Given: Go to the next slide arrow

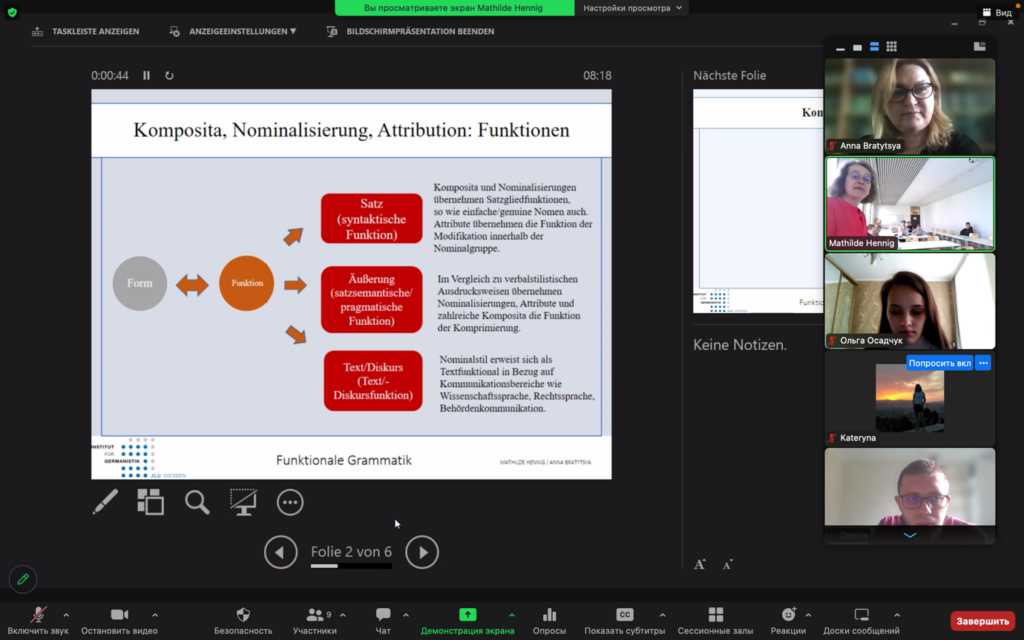Looking at the screenshot, I should 422,552.
